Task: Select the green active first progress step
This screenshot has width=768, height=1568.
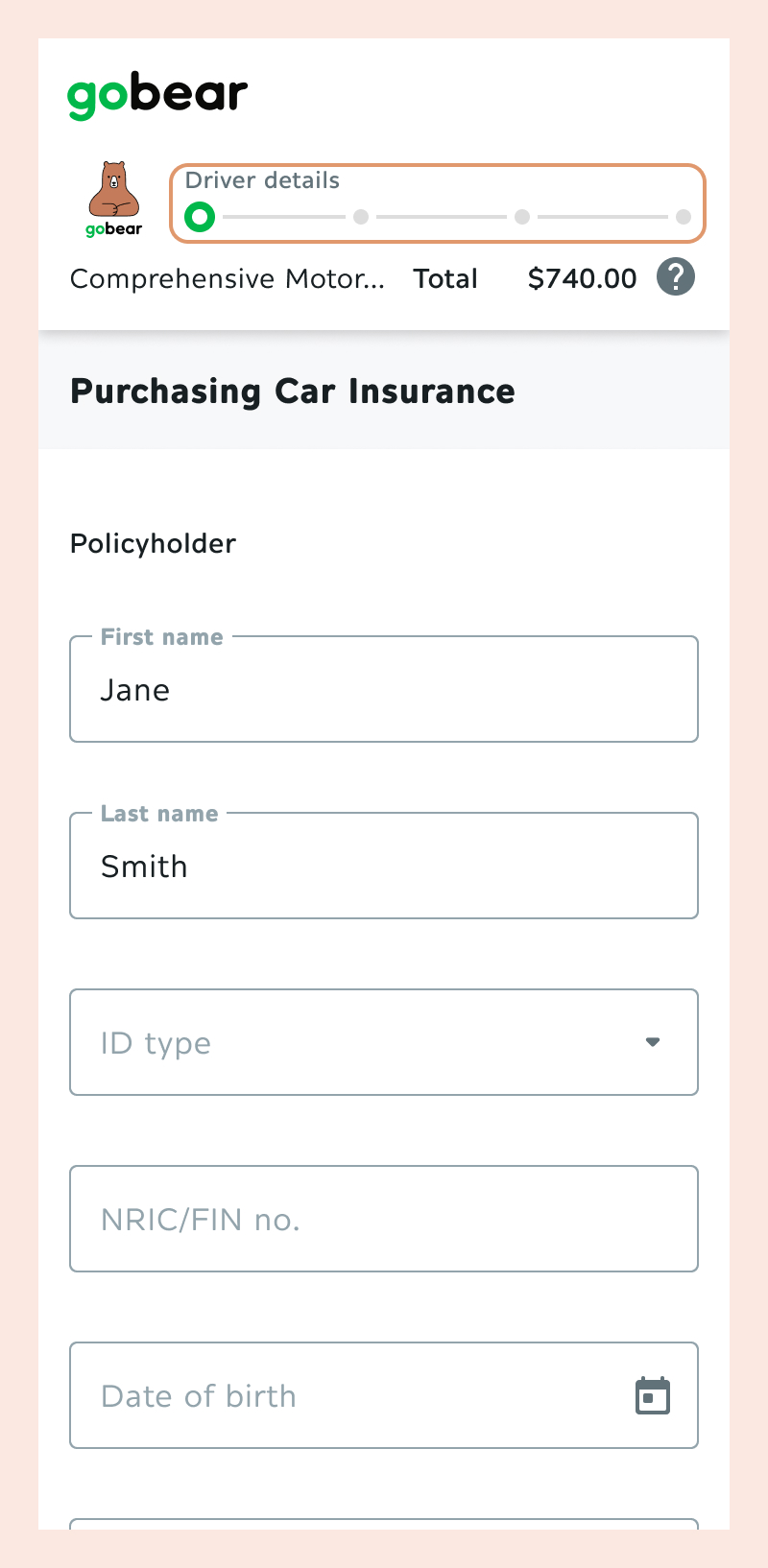Action: tap(200, 217)
